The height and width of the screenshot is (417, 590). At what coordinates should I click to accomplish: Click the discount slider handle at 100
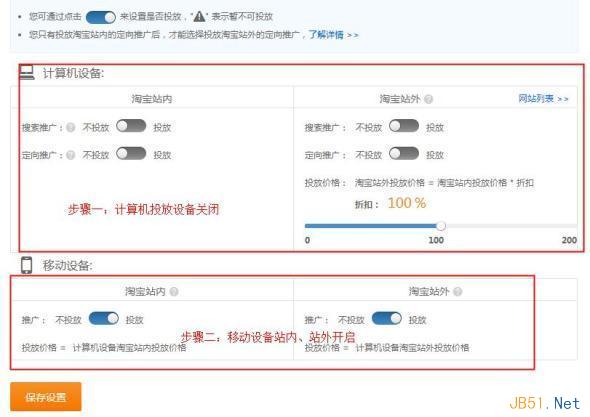point(441,226)
